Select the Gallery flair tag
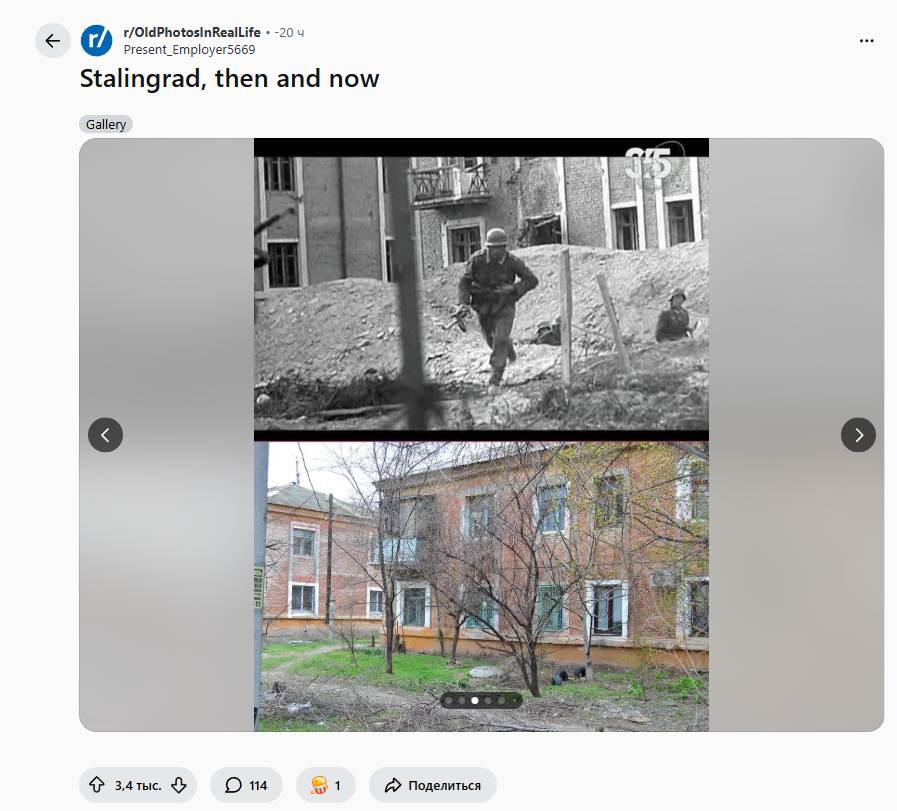Screen dimensions: 897x811 [x=106, y=124]
